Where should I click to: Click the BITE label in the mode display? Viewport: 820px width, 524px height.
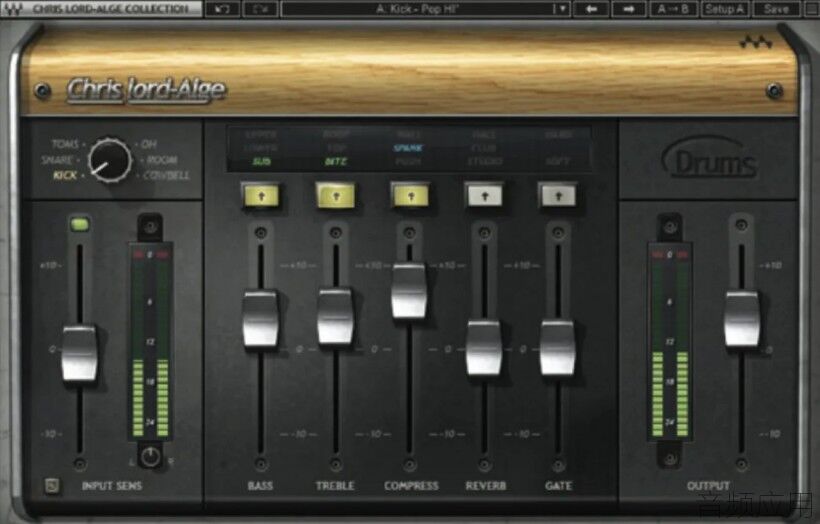pos(336,162)
